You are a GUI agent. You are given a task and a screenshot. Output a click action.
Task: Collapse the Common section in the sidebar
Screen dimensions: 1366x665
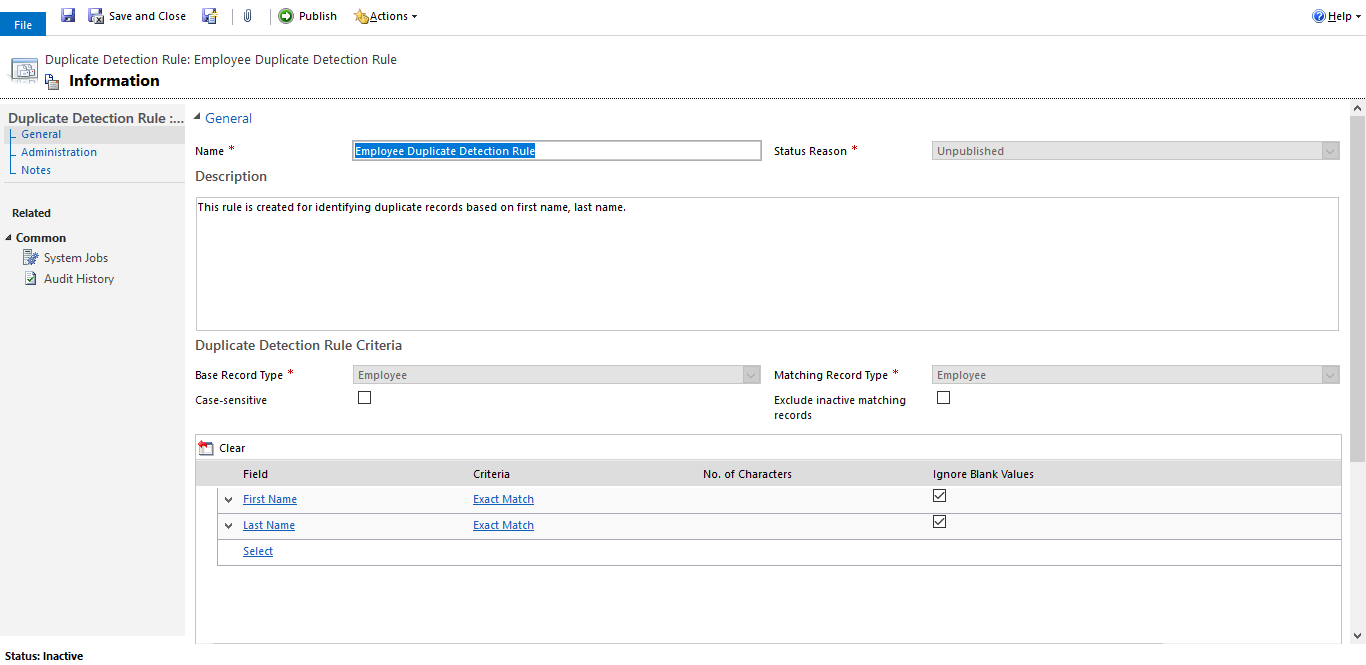tap(10, 238)
